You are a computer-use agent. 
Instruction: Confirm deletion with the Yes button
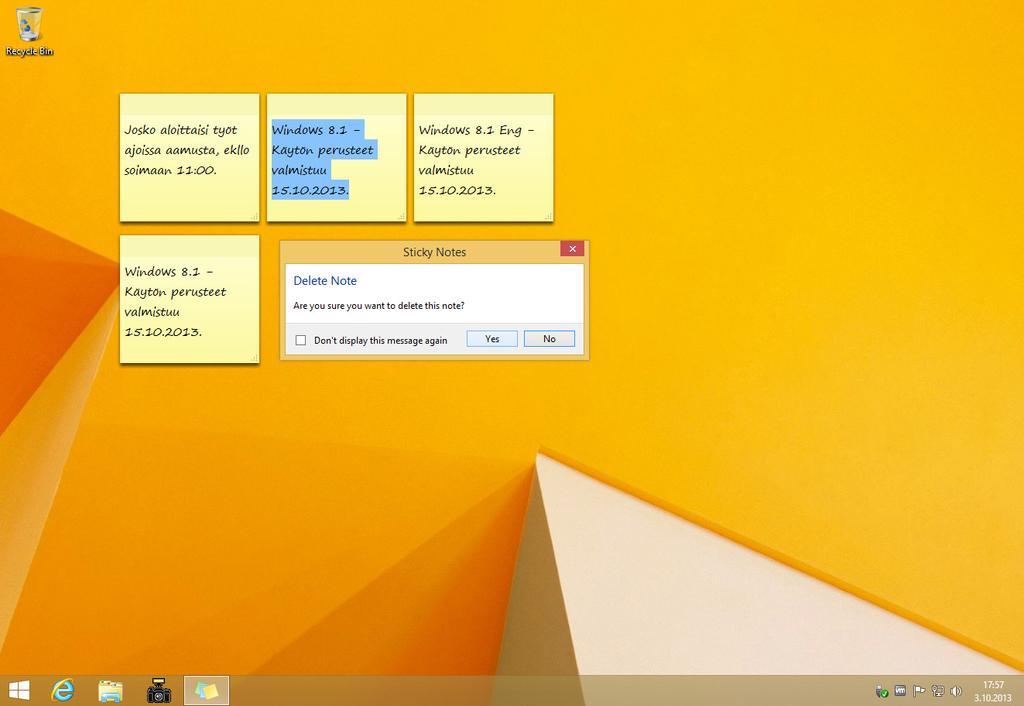[492, 339]
